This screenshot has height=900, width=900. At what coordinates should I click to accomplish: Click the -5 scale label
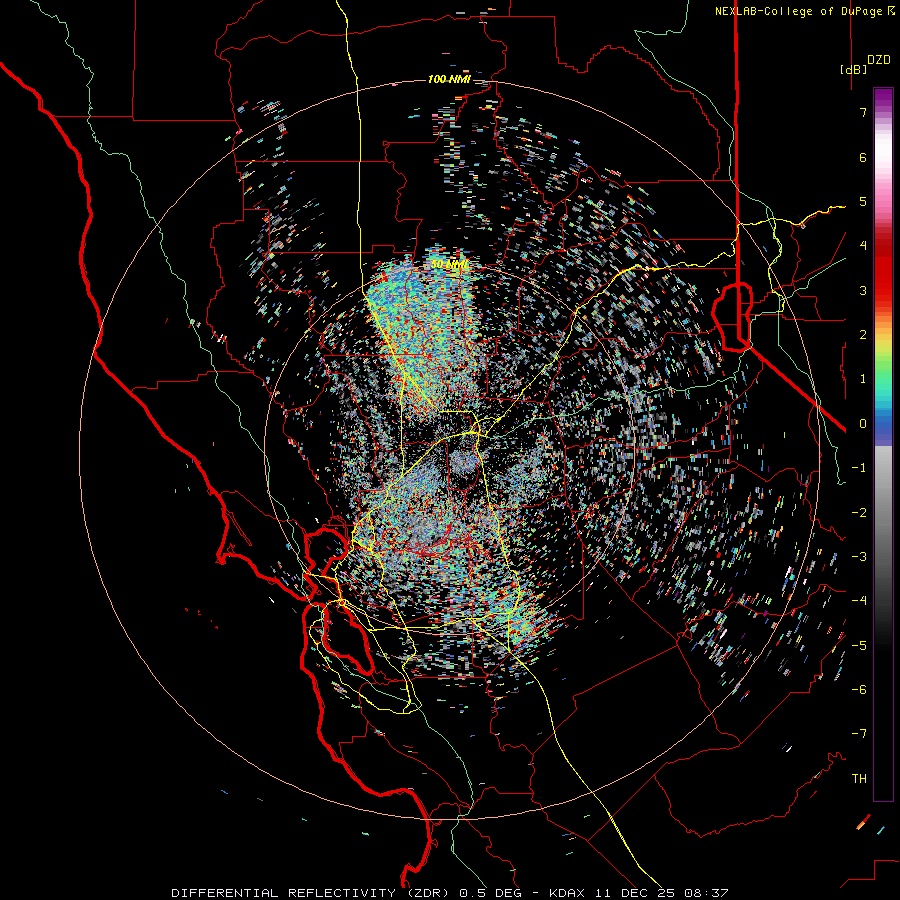click(859, 646)
